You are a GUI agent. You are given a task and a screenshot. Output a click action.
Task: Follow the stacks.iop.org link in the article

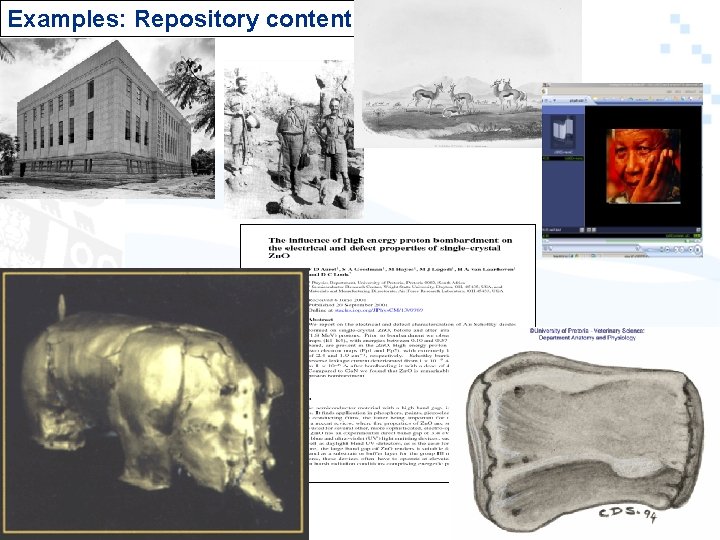click(x=378, y=310)
